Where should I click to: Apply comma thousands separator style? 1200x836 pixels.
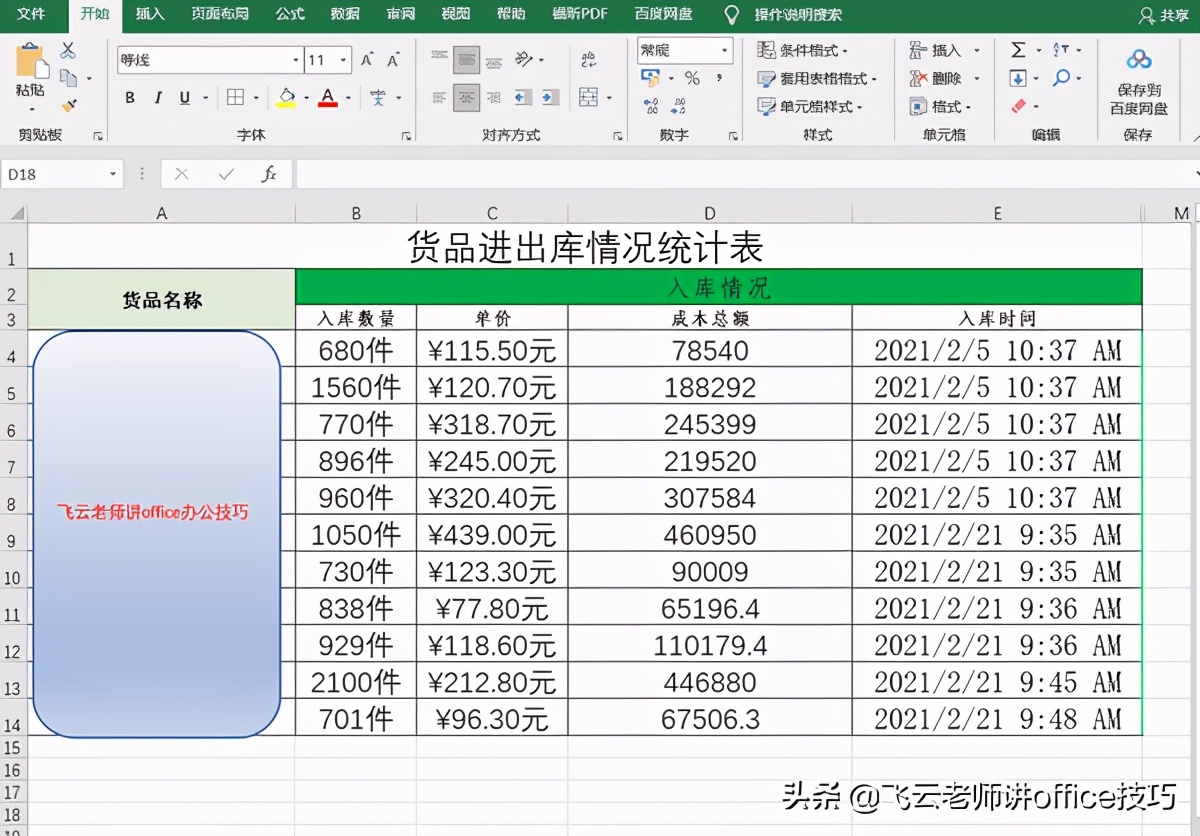click(x=718, y=78)
